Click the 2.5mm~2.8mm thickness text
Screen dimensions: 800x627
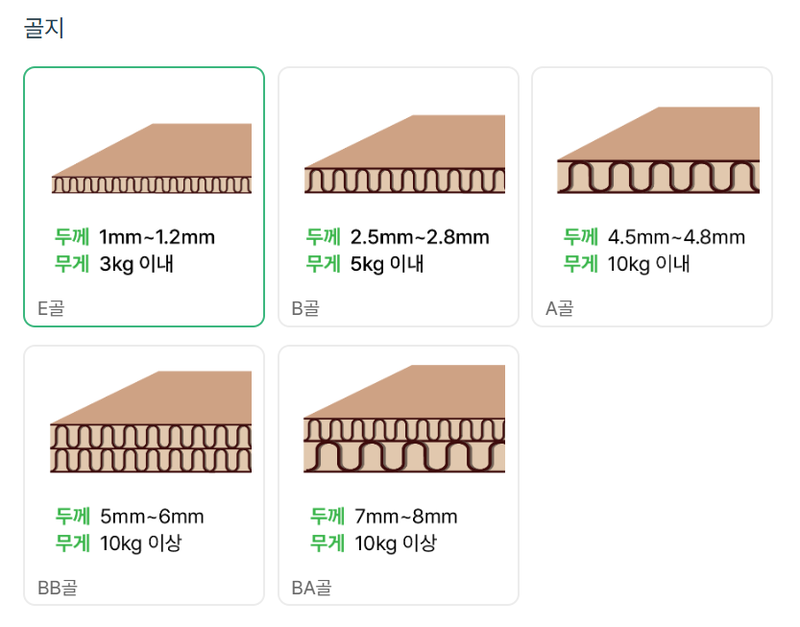(x=419, y=237)
